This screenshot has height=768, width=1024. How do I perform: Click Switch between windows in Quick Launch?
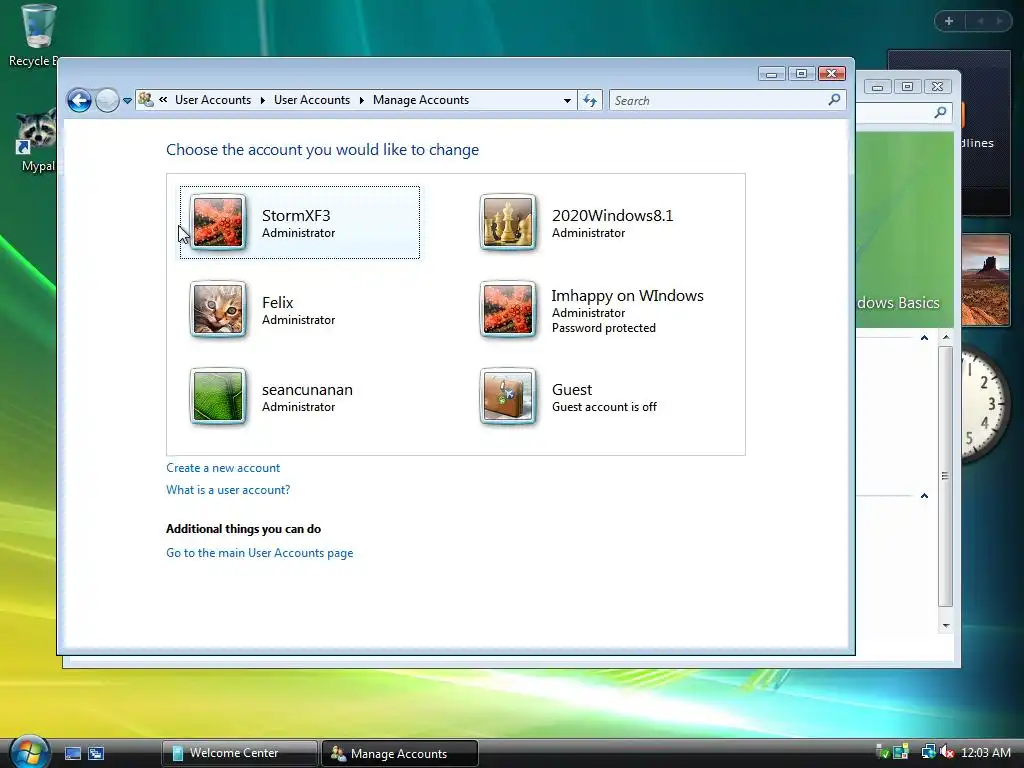coord(96,754)
